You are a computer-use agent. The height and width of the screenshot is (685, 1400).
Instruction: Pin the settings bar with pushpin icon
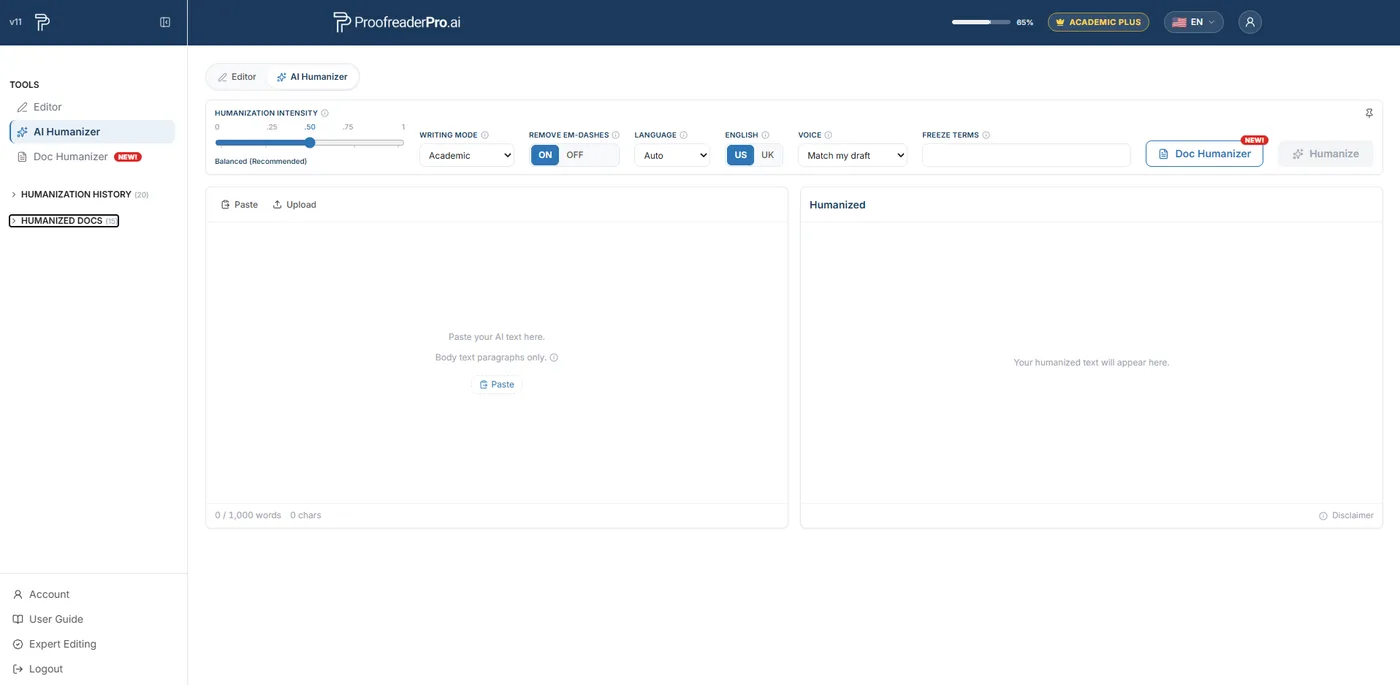(1369, 113)
